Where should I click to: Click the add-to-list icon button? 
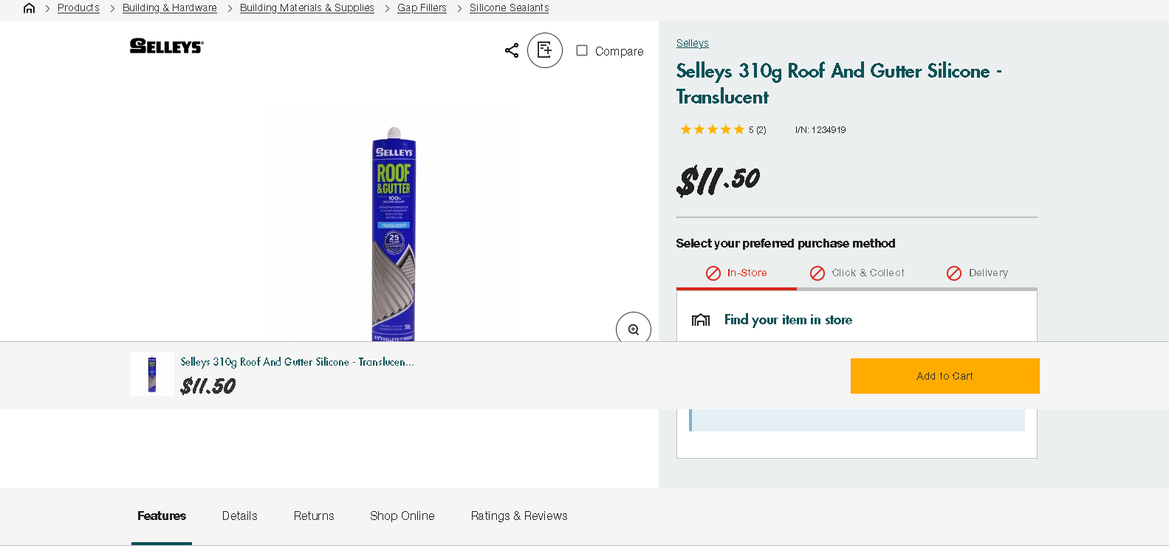[x=545, y=50]
